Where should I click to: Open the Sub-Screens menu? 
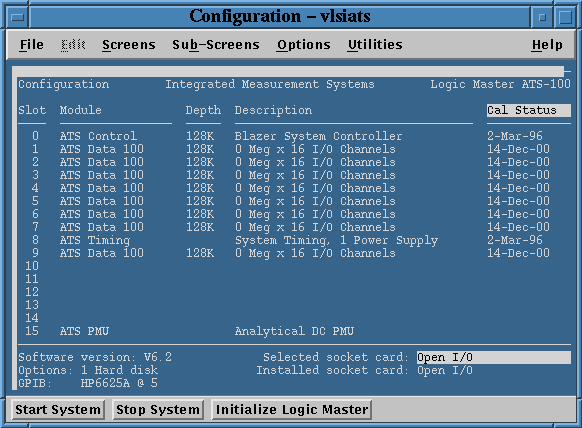point(216,45)
